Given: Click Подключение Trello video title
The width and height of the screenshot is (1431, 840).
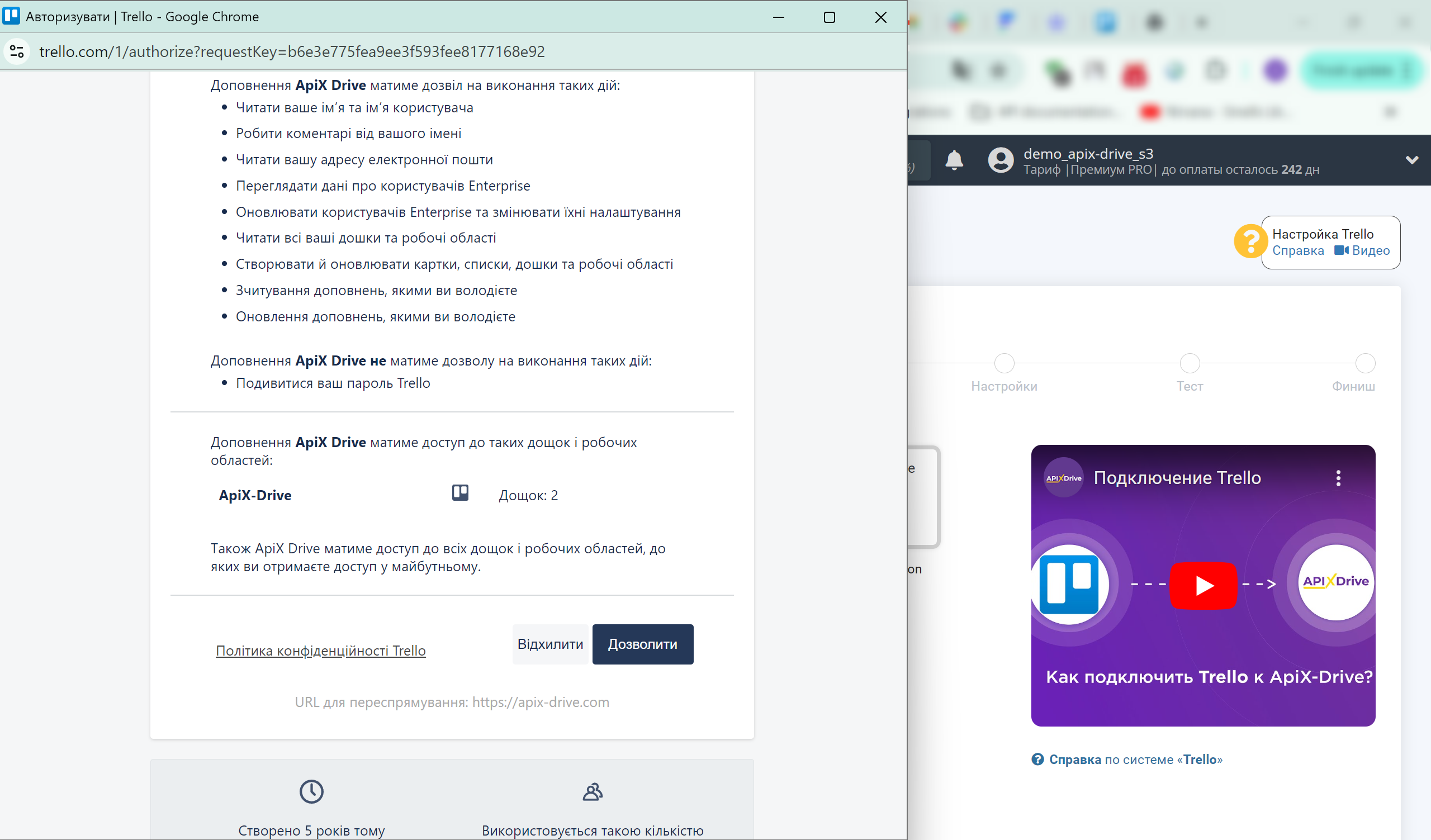Looking at the screenshot, I should (1177, 478).
